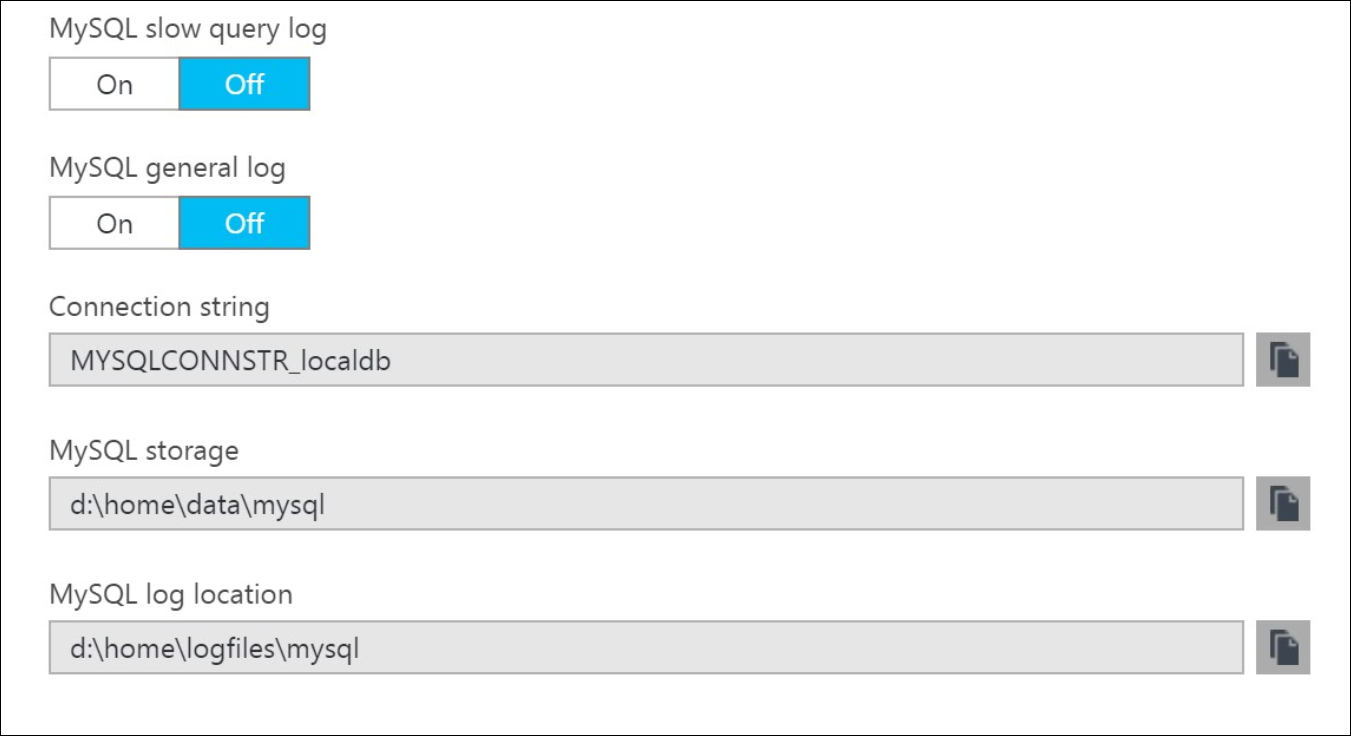Screen dimensions: 1351x736
Task: Turn On the MySQL slow query log
Action: (115, 84)
